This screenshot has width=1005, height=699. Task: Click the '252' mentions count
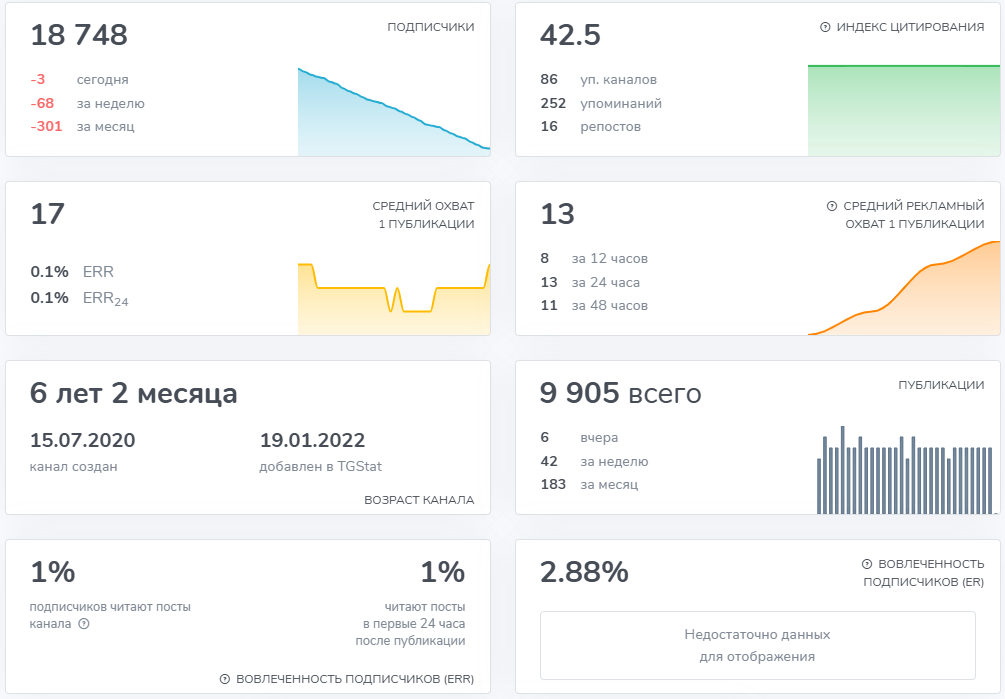click(x=553, y=103)
